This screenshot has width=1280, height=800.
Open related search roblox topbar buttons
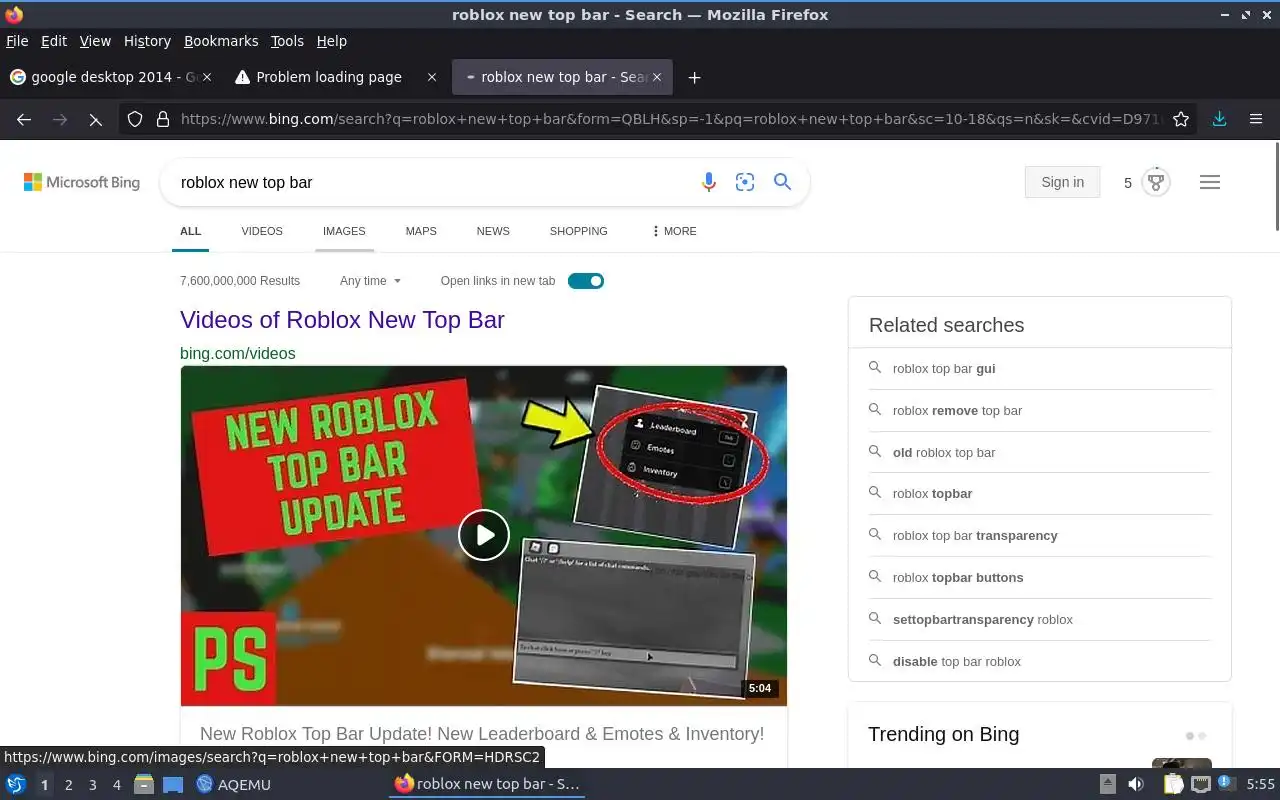958,577
